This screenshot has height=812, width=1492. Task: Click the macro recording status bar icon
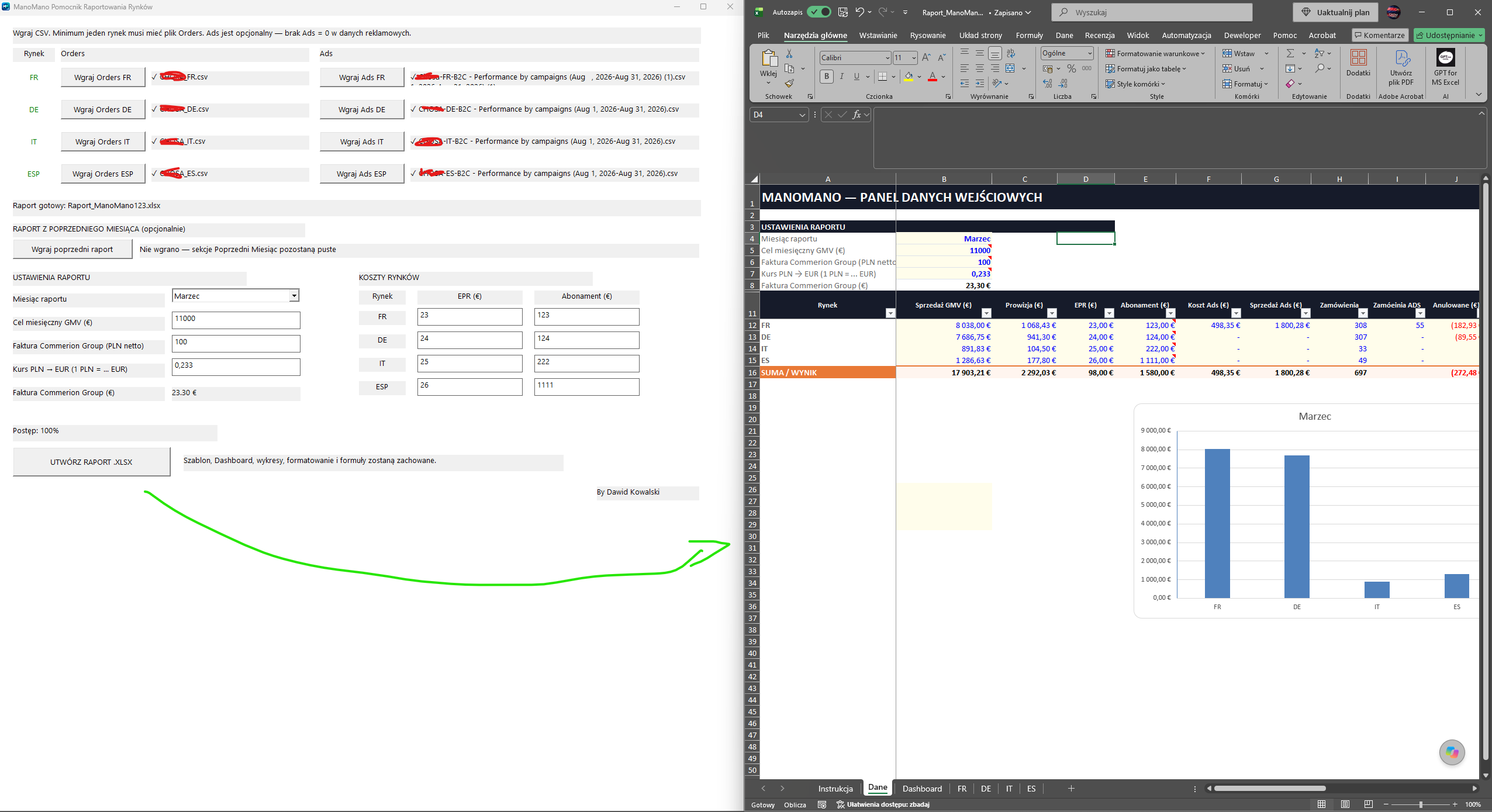(822, 805)
